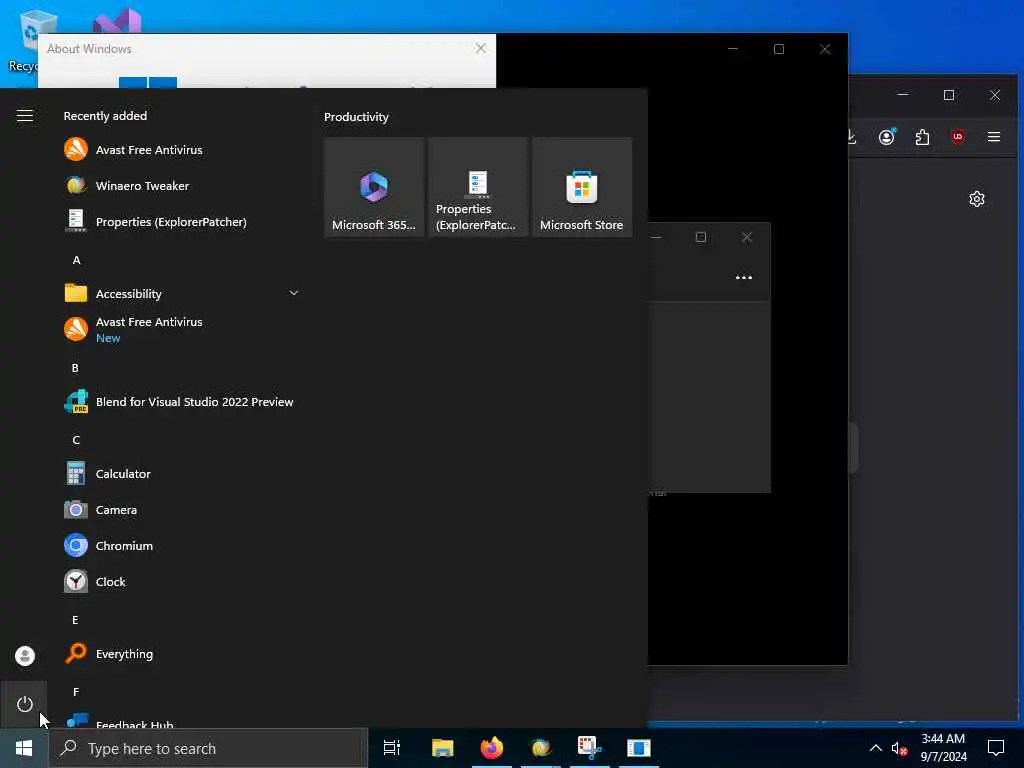Open the Action Center notifications icon
This screenshot has width=1024, height=768.
pyautogui.click(x=996, y=748)
